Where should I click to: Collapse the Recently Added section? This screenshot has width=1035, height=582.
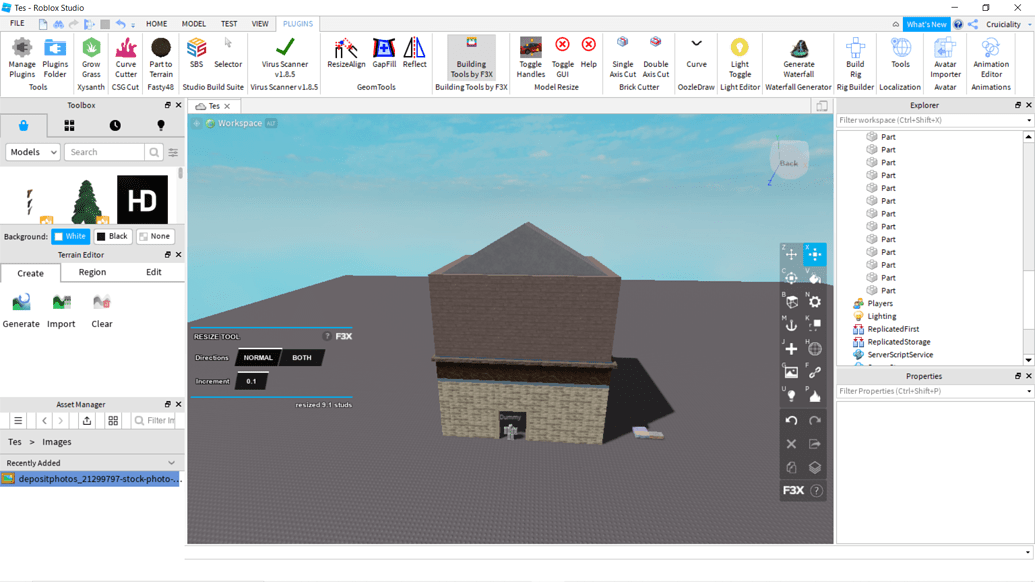tap(172, 463)
